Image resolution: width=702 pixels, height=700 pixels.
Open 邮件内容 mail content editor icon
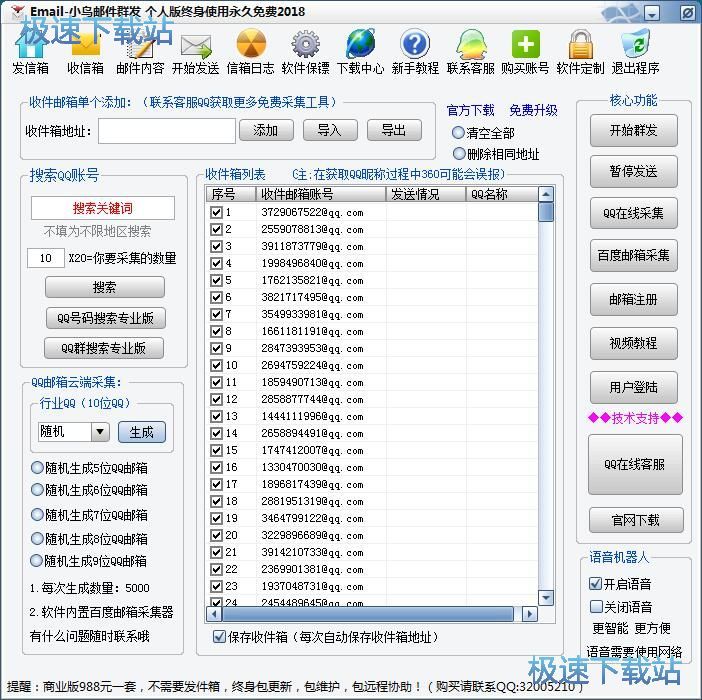pos(140,52)
